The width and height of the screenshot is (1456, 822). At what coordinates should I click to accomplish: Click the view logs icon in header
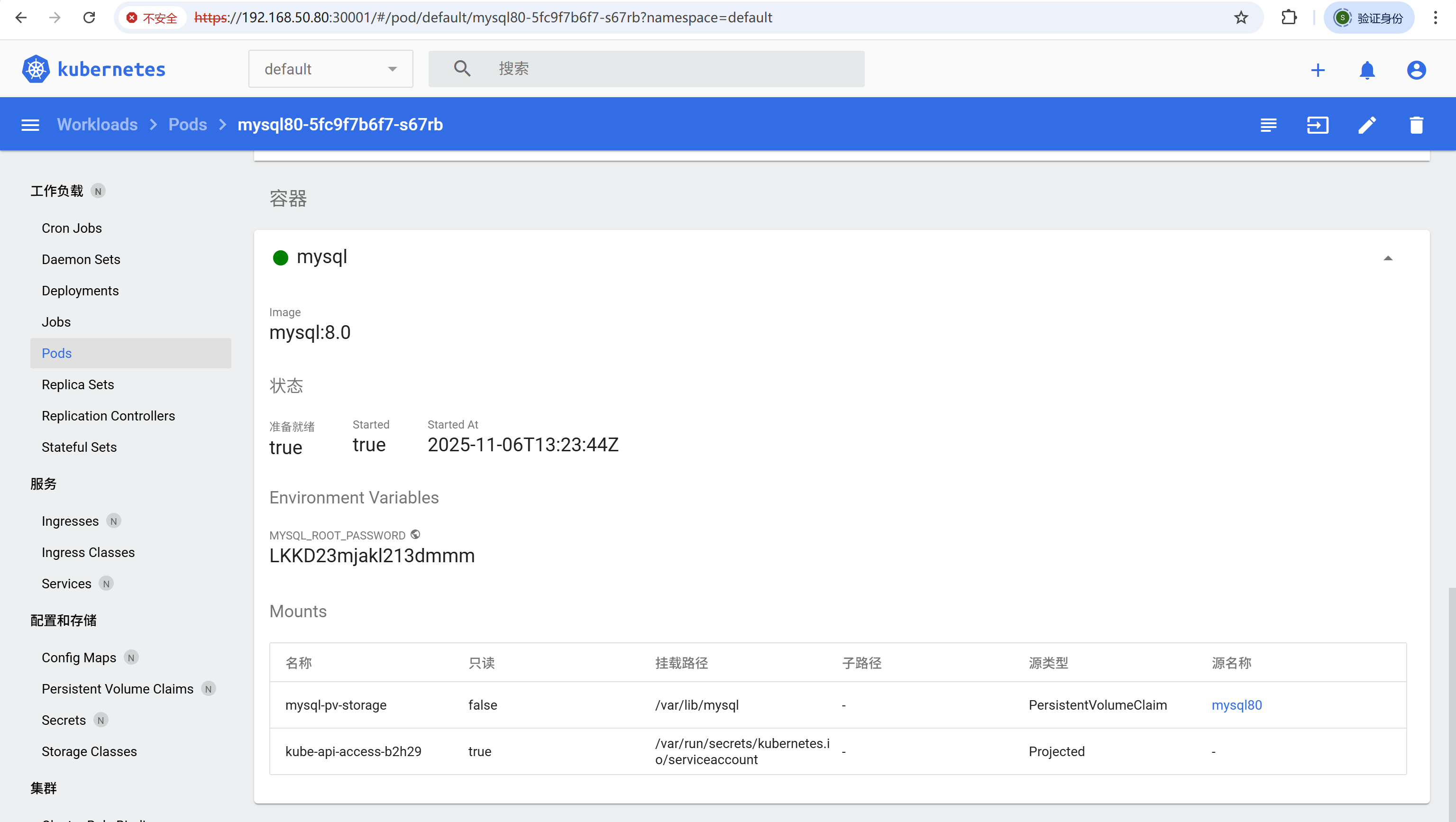(1268, 125)
